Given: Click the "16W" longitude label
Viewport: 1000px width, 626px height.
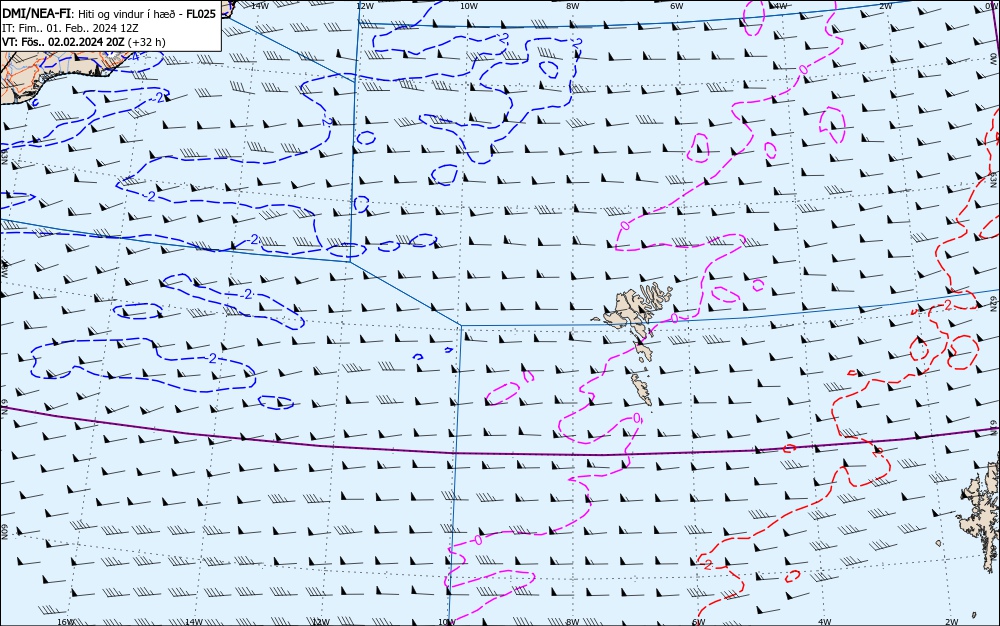Looking at the screenshot, I should point(66,622).
